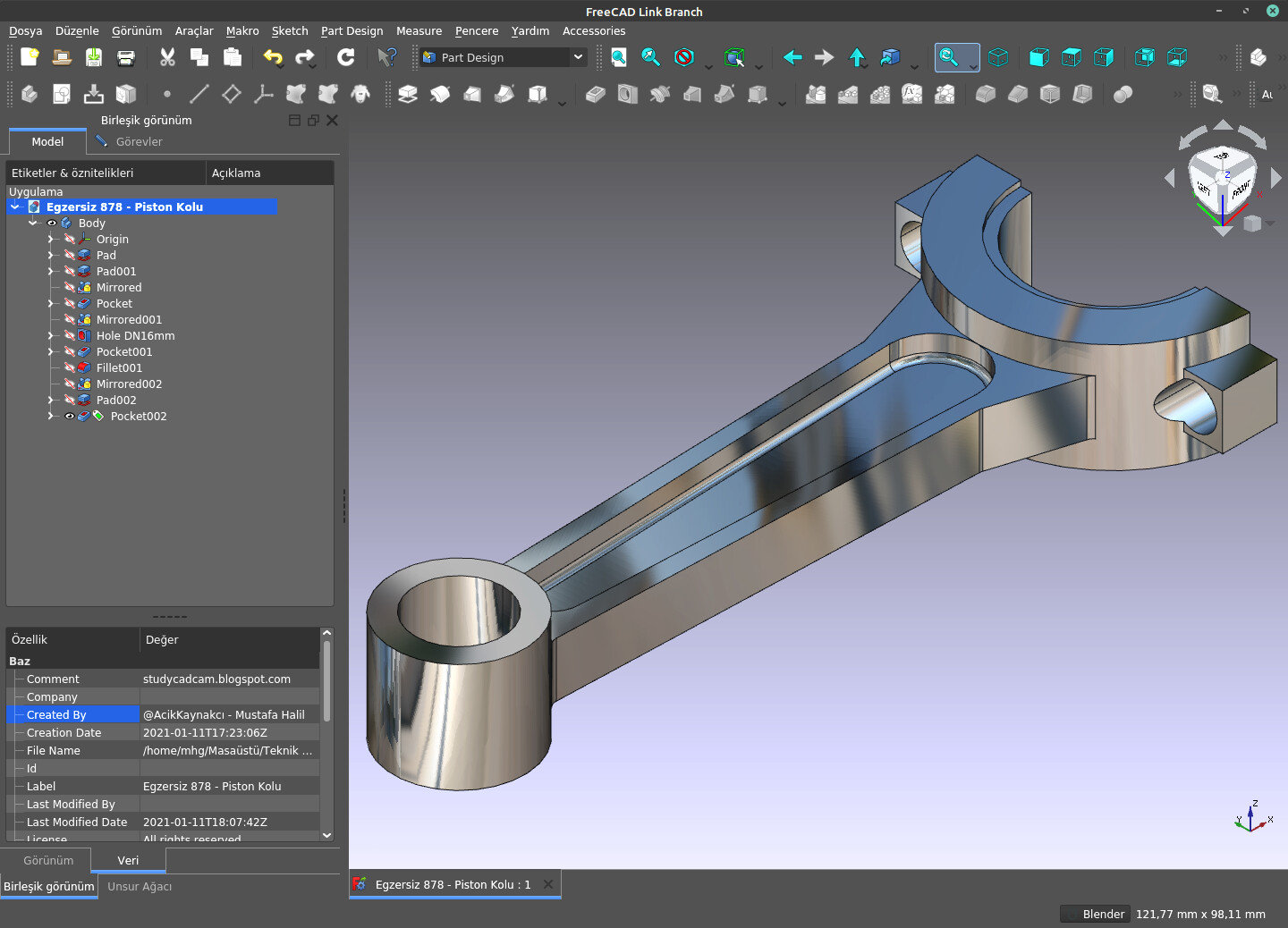Click the cyan up arrow navigation icon
This screenshot has height=928, width=1288.
pyautogui.click(x=857, y=57)
